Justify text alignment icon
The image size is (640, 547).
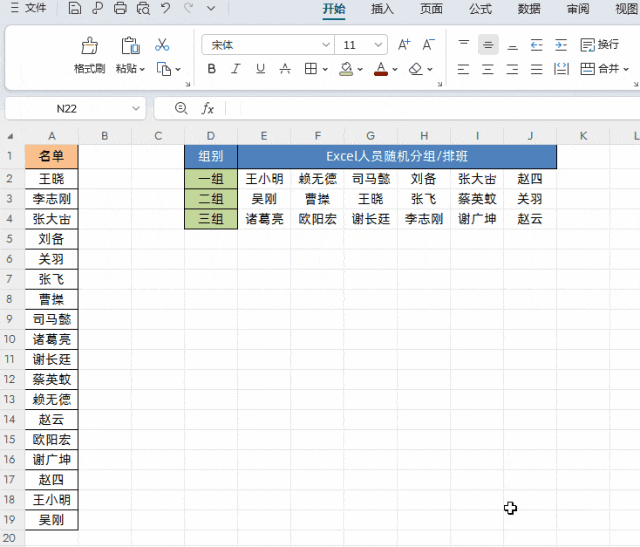coord(536,69)
